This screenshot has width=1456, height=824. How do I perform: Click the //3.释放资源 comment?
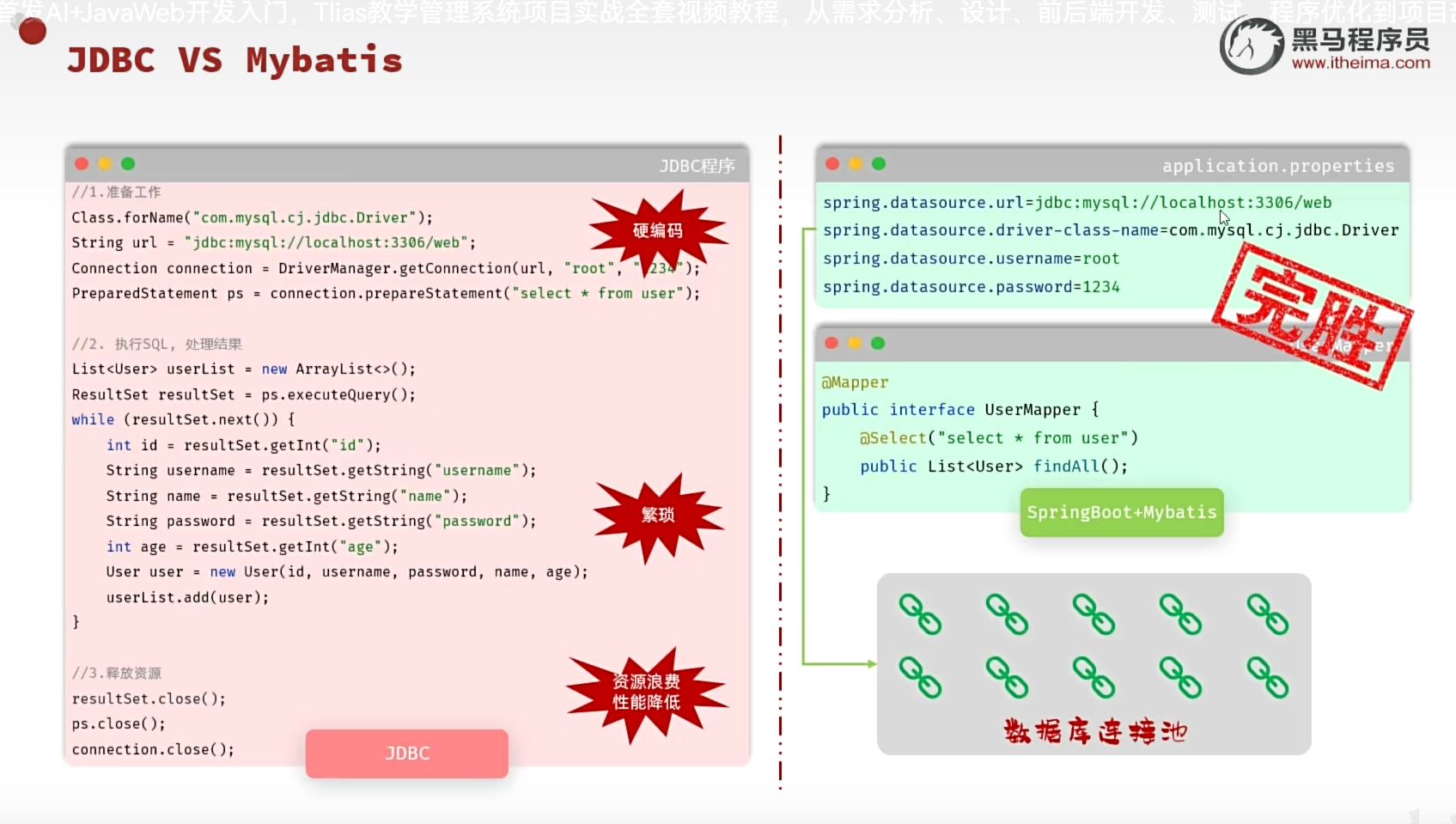coord(116,673)
